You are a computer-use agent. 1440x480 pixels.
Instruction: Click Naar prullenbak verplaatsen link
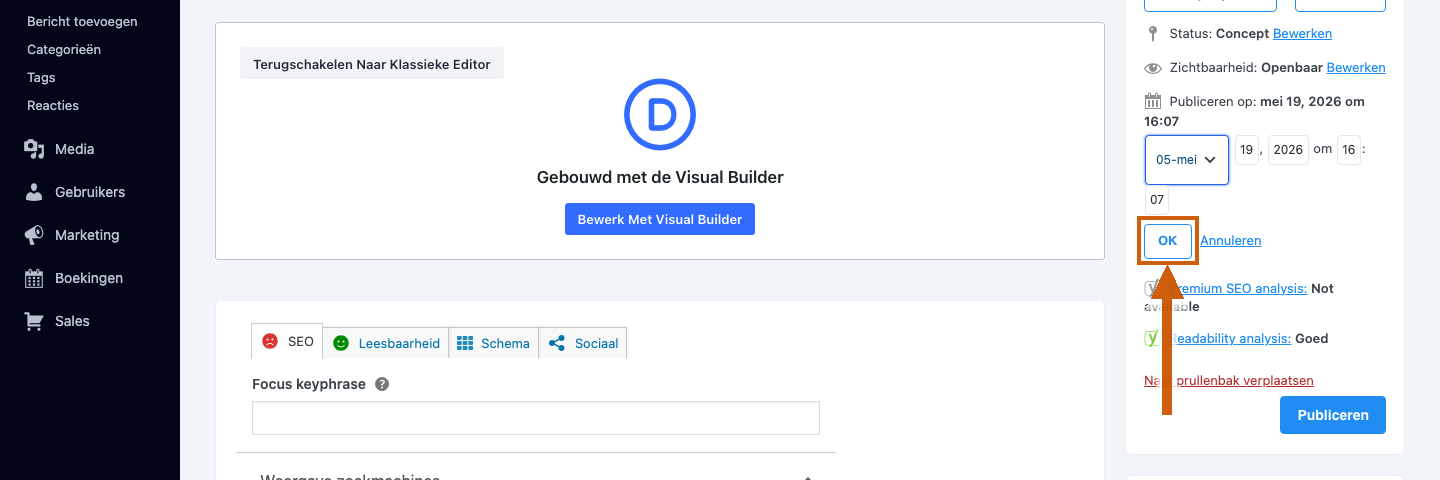coord(1229,380)
